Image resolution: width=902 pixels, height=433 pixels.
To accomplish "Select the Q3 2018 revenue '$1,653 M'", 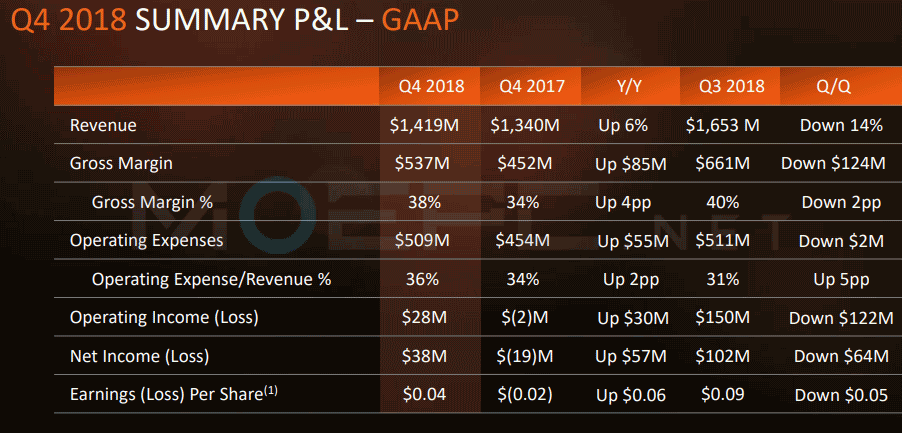I will coord(723,125).
